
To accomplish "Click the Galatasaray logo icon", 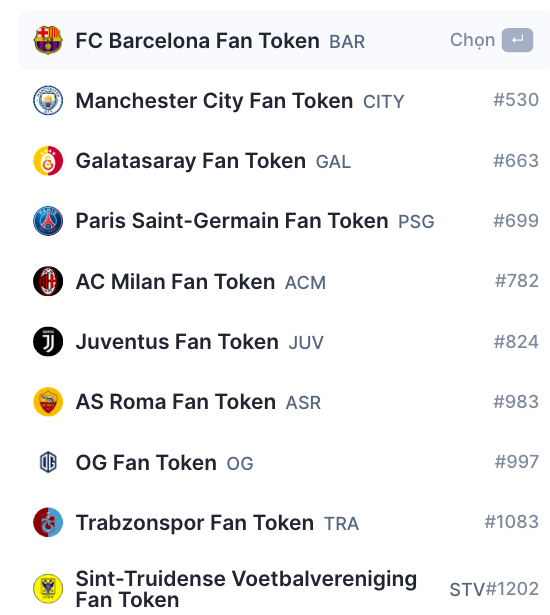I will (x=48, y=161).
